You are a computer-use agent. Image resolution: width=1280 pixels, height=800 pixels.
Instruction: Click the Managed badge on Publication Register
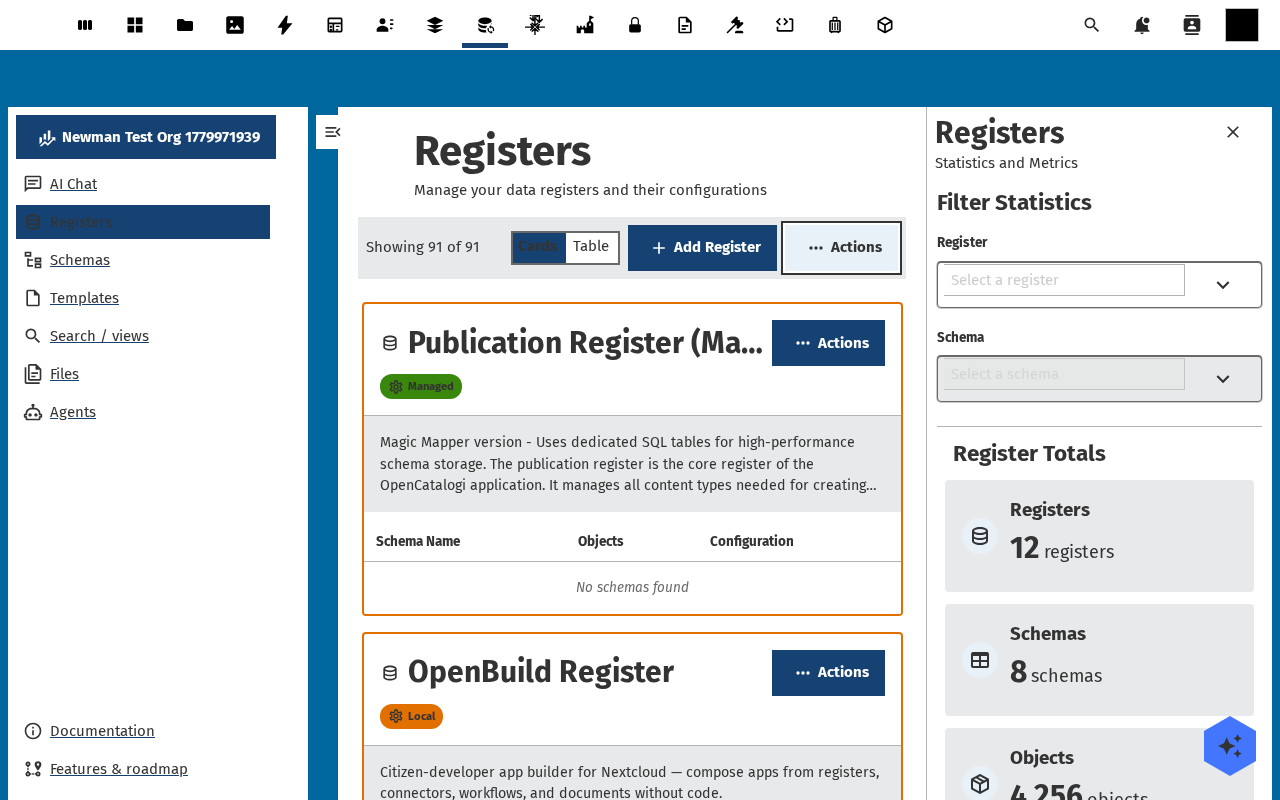(421, 387)
